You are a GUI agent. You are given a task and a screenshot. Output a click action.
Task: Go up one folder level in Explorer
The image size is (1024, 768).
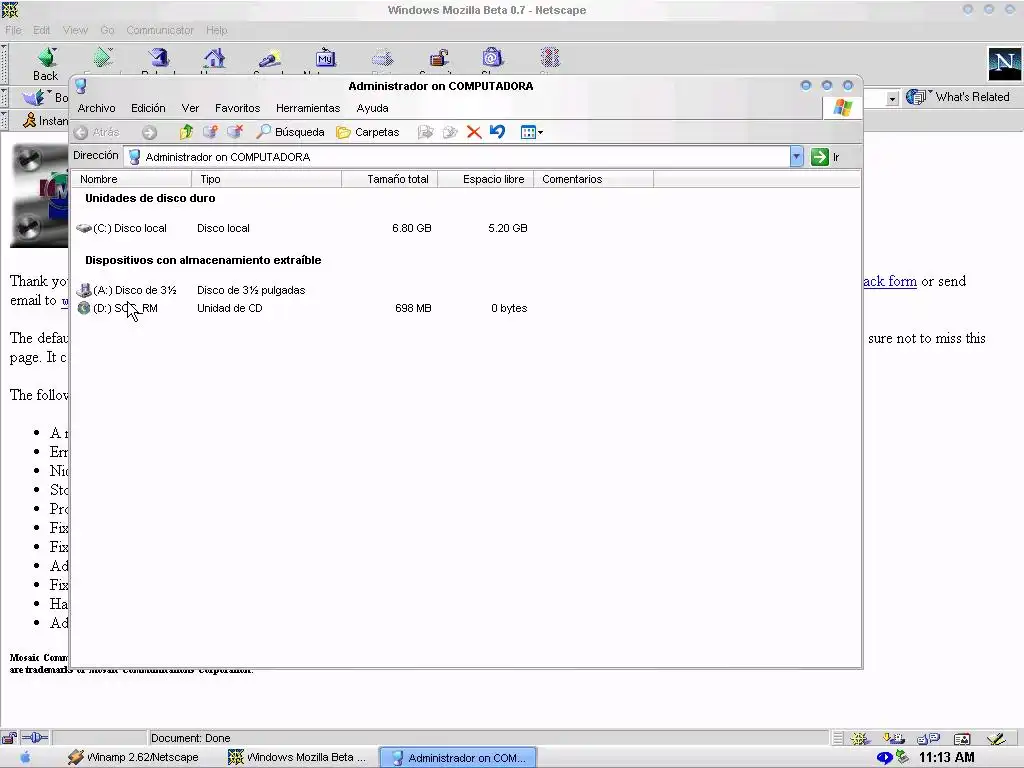pyautogui.click(x=186, y=132)
